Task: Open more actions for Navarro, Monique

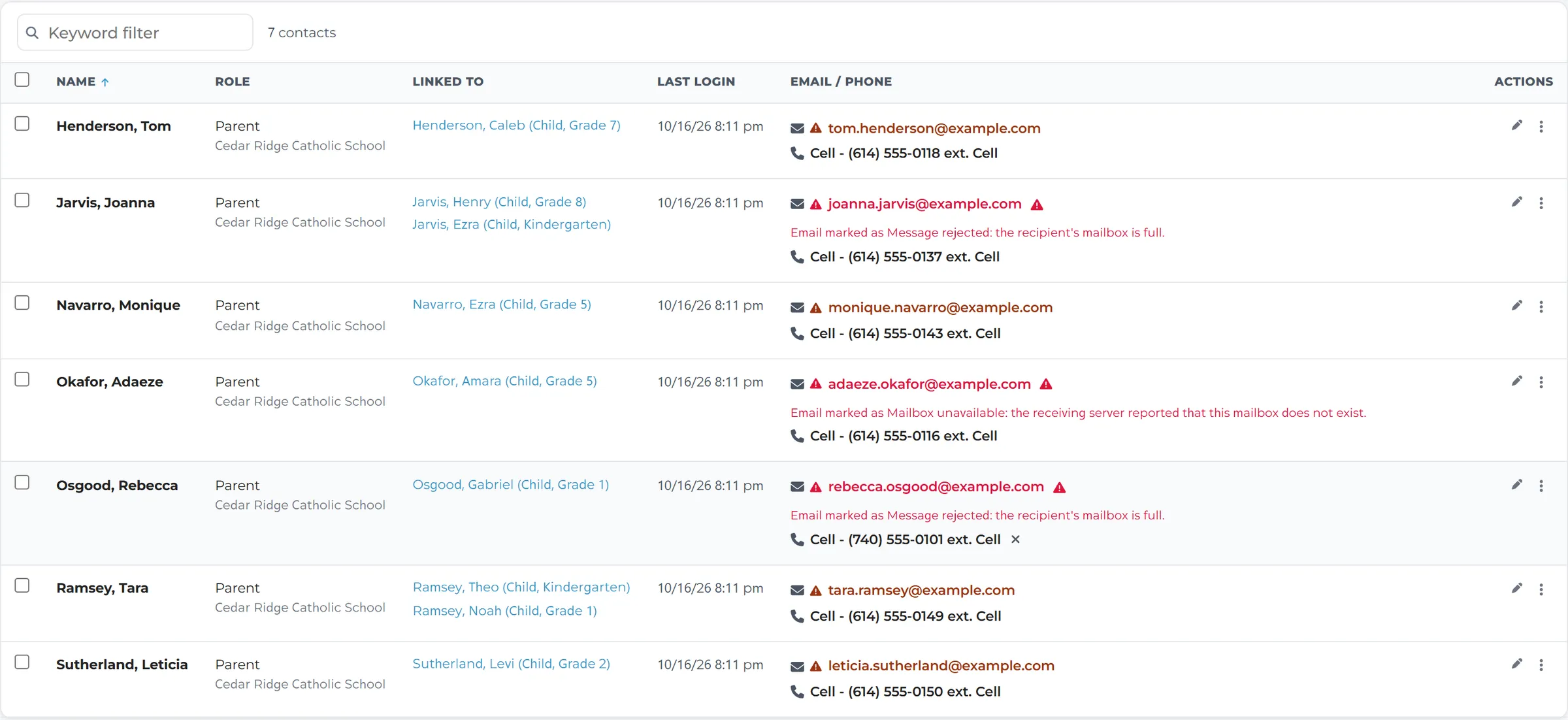Action: [1541, 306]
